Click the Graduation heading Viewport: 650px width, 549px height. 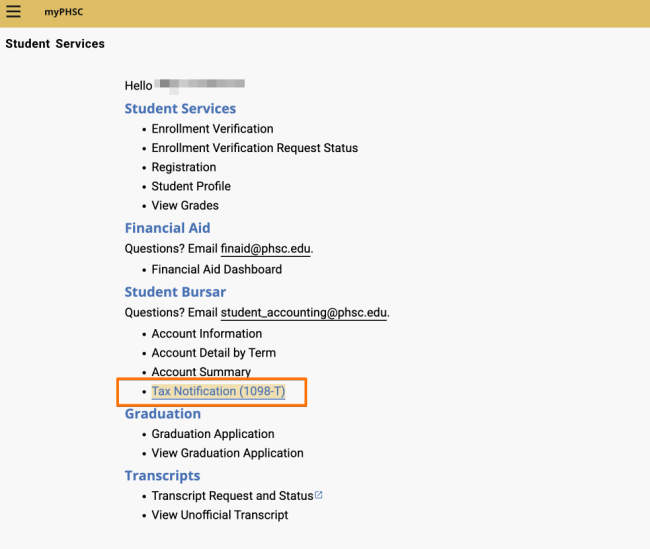coord(163,414)
